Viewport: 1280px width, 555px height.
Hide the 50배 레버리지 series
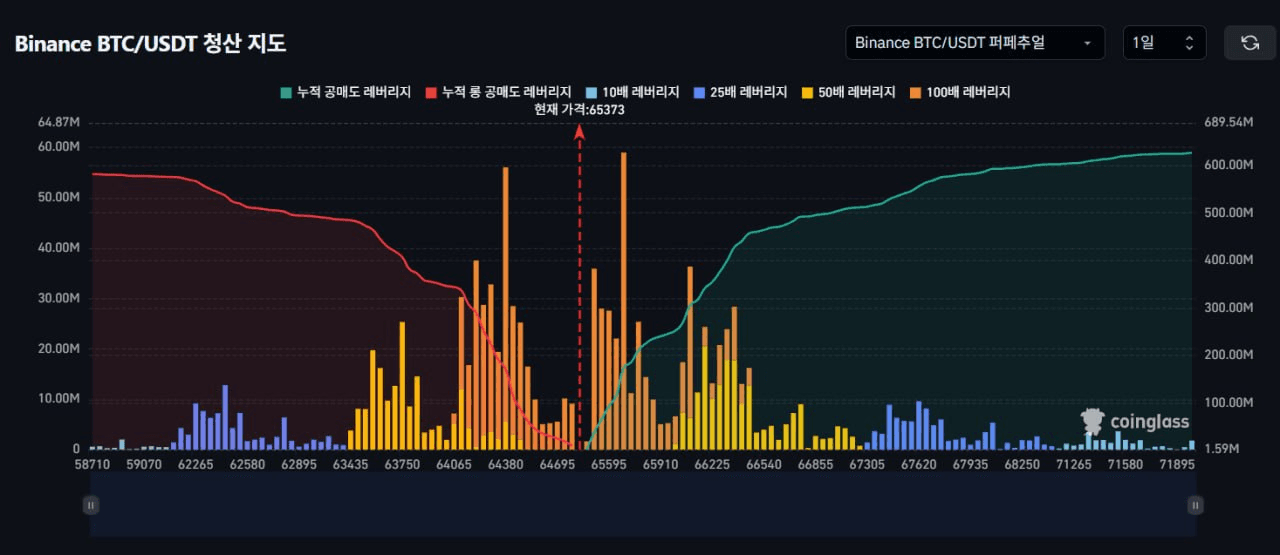click(x=849, y=92)
